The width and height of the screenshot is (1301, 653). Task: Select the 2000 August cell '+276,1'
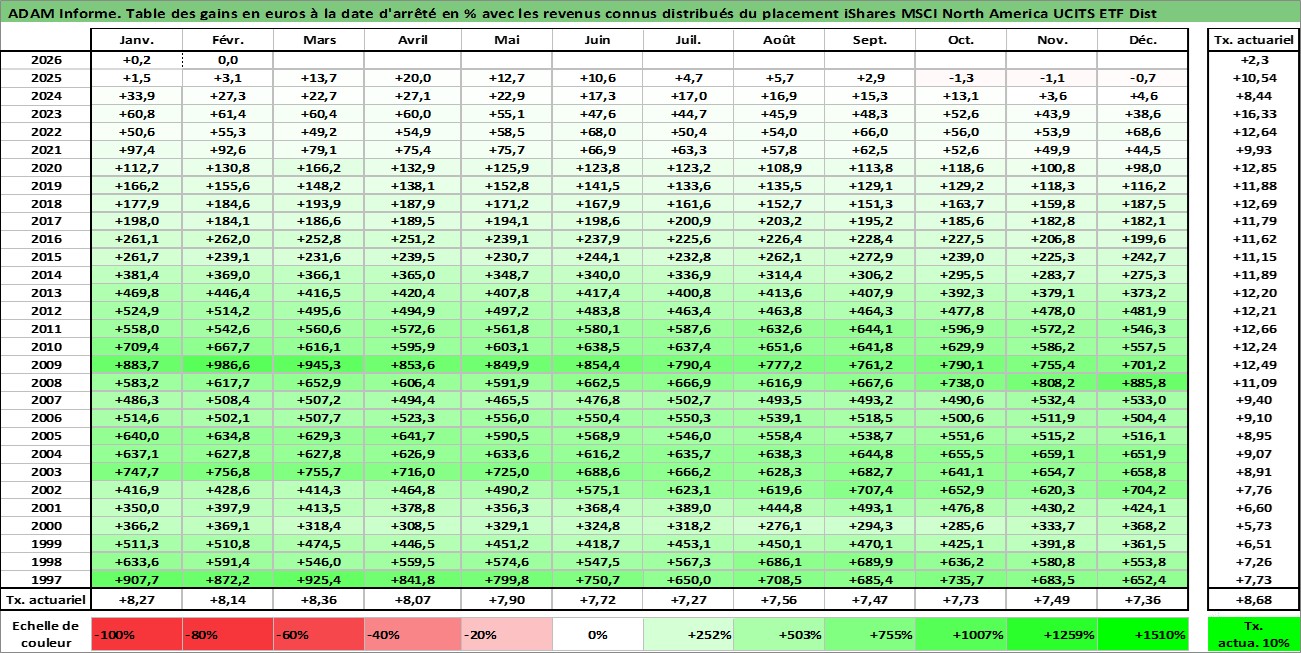(778, 526)
